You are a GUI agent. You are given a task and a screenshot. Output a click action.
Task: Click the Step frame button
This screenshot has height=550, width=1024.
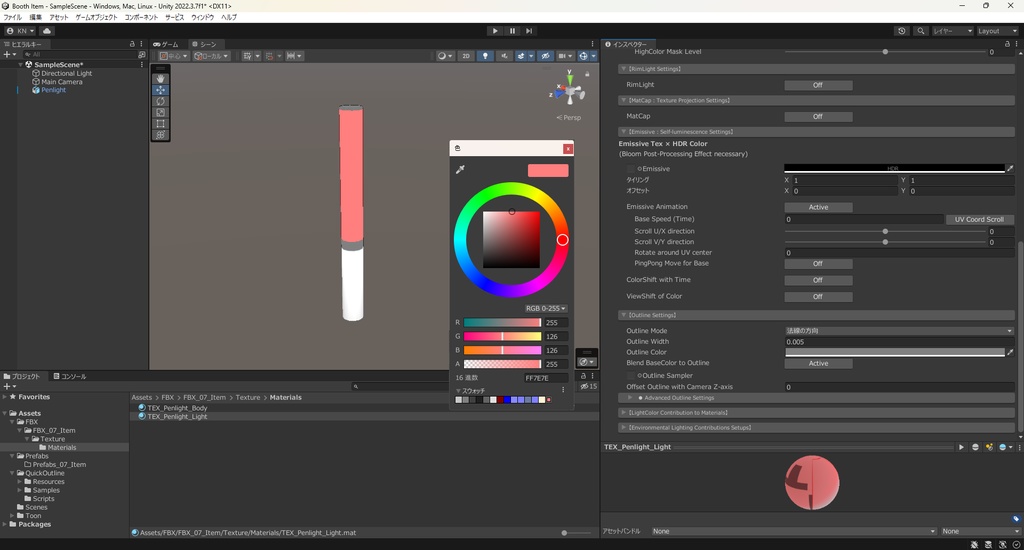coord(529,31)
